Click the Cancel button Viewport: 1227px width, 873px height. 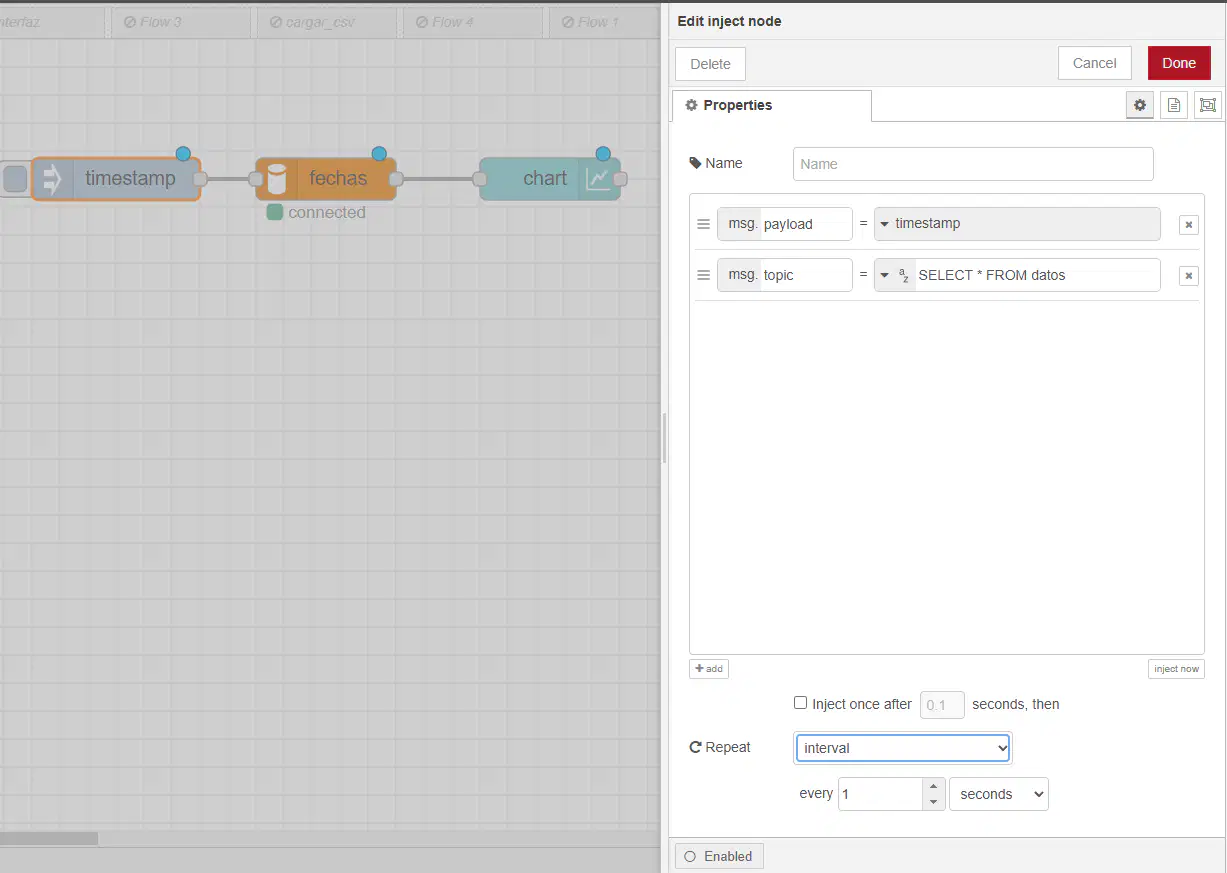(1094, 63)
